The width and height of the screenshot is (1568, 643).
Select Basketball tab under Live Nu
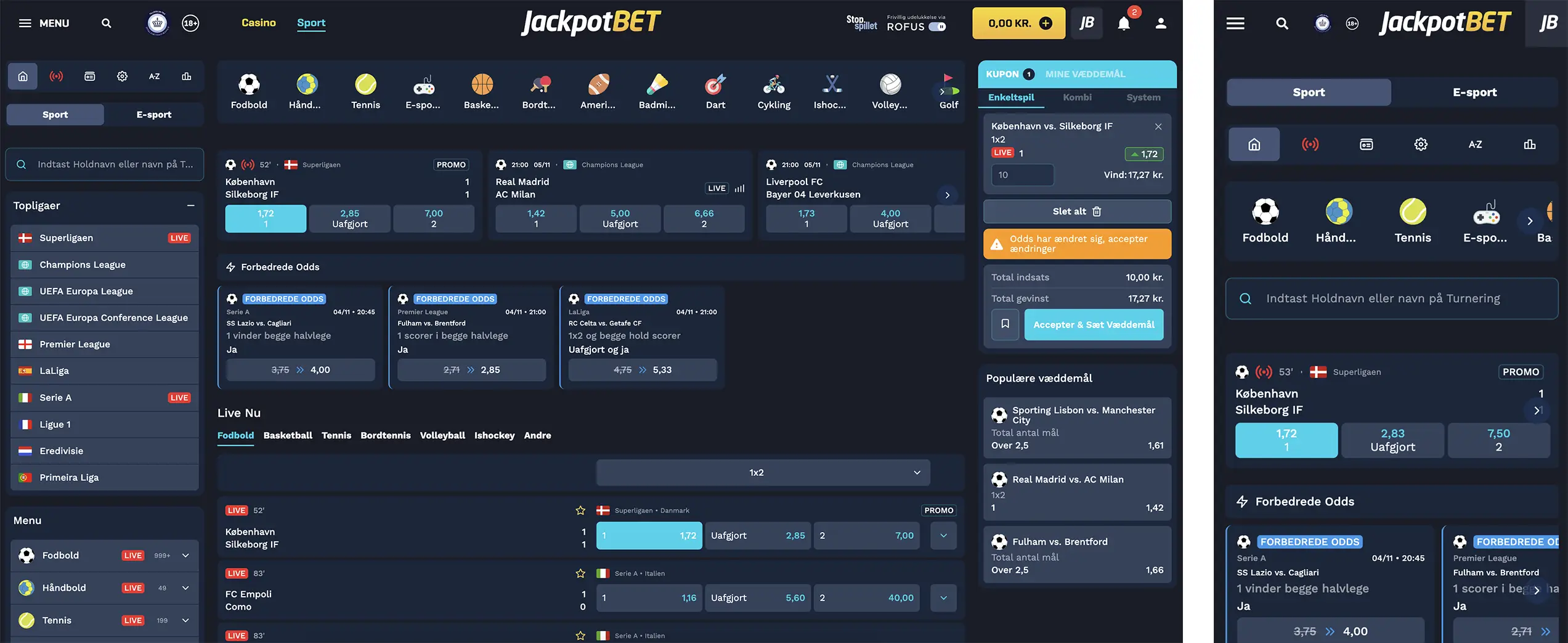tap(288, 435)
